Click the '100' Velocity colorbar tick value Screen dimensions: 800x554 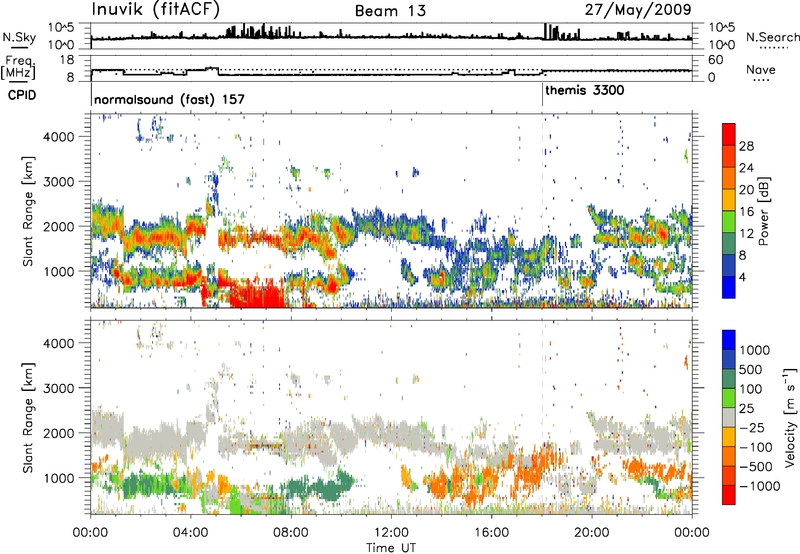tap(751, 389)
